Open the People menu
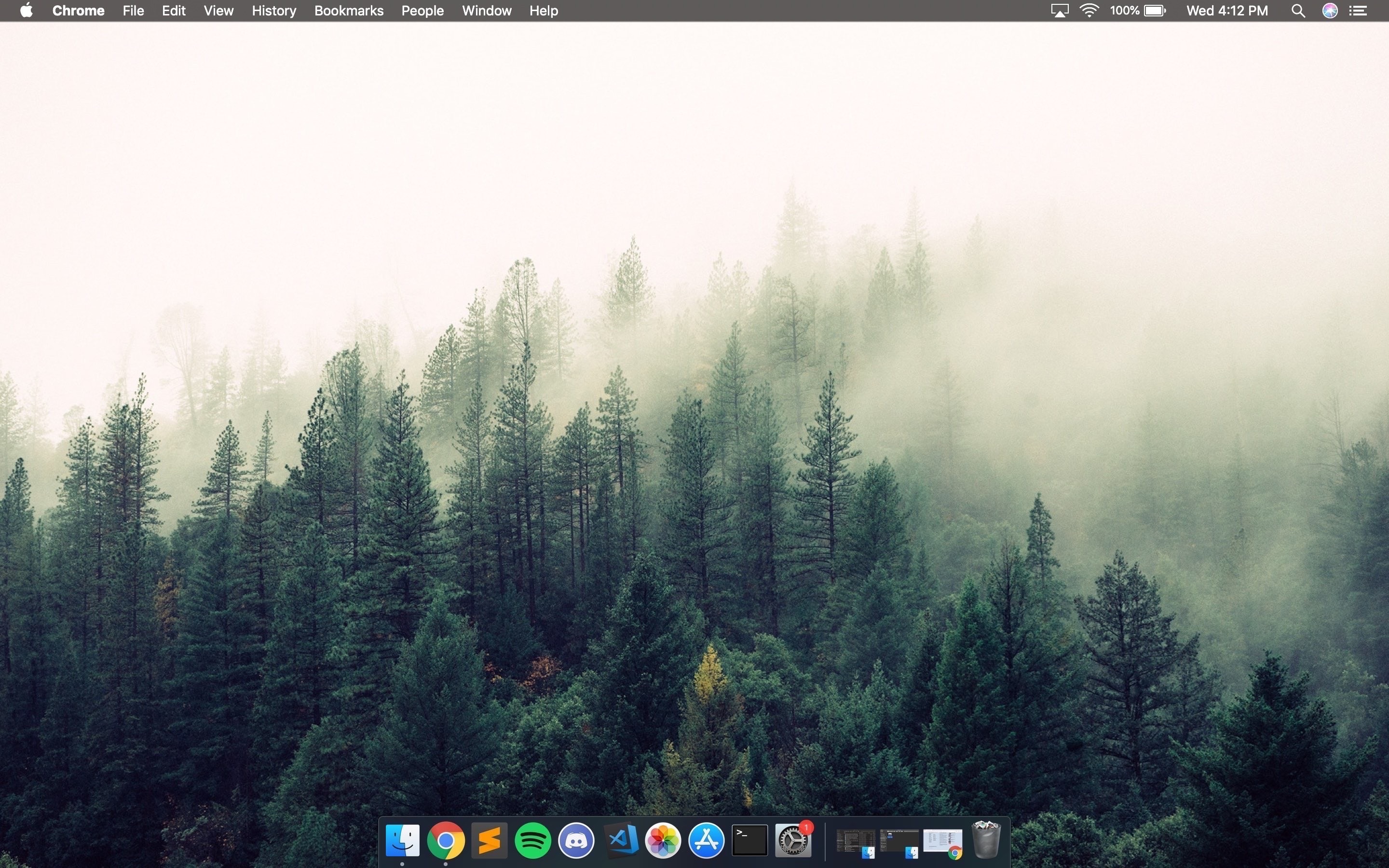 (422, 10)
